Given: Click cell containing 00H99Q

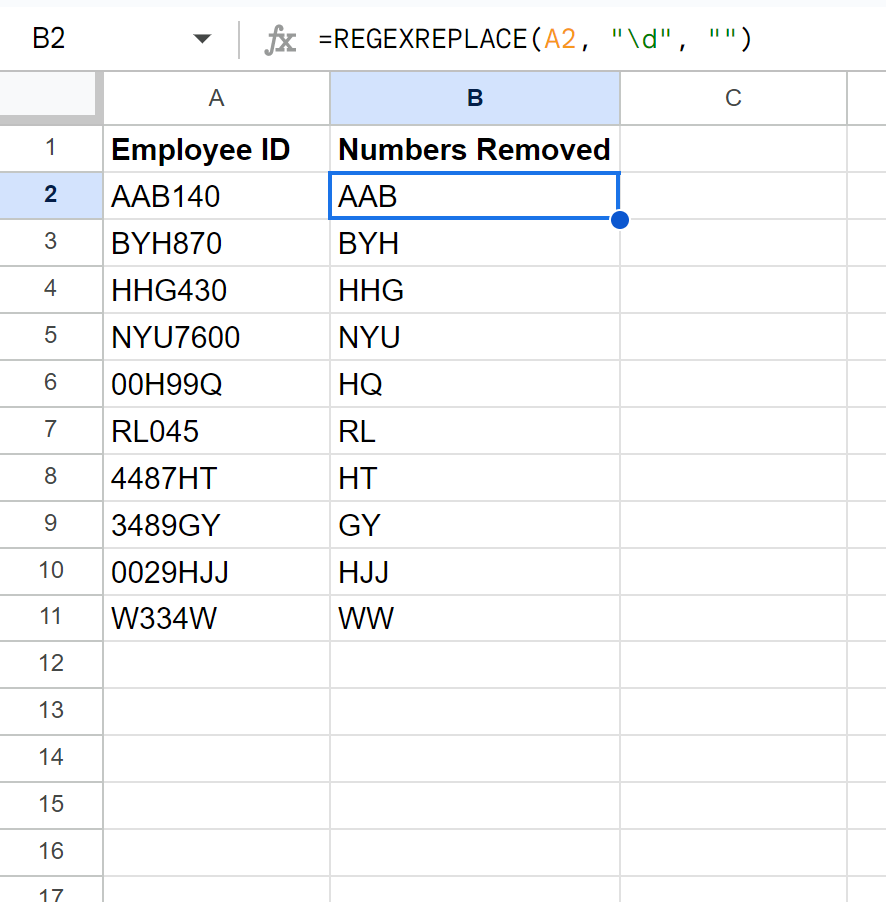Looking at the screenshot, I should pyautogui.click(x=216, y=384).
